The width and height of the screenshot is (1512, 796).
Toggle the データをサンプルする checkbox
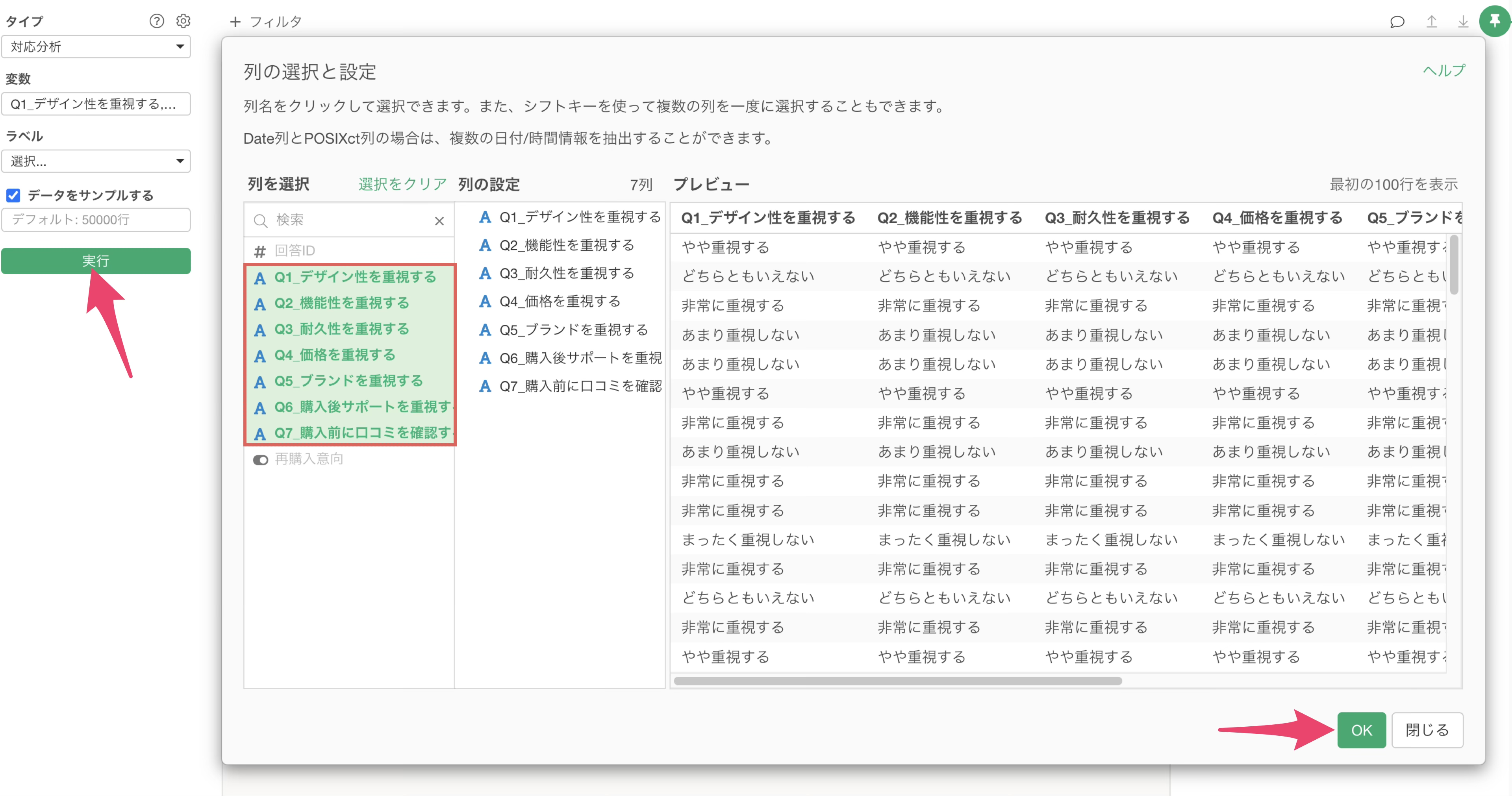pos(13,195)
